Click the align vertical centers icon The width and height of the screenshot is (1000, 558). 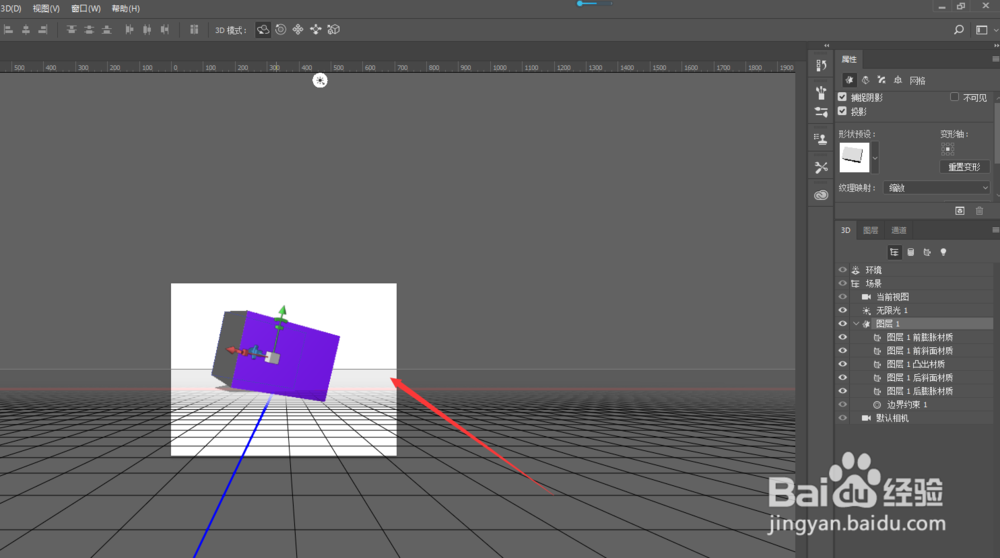click(x=89, y=30)
